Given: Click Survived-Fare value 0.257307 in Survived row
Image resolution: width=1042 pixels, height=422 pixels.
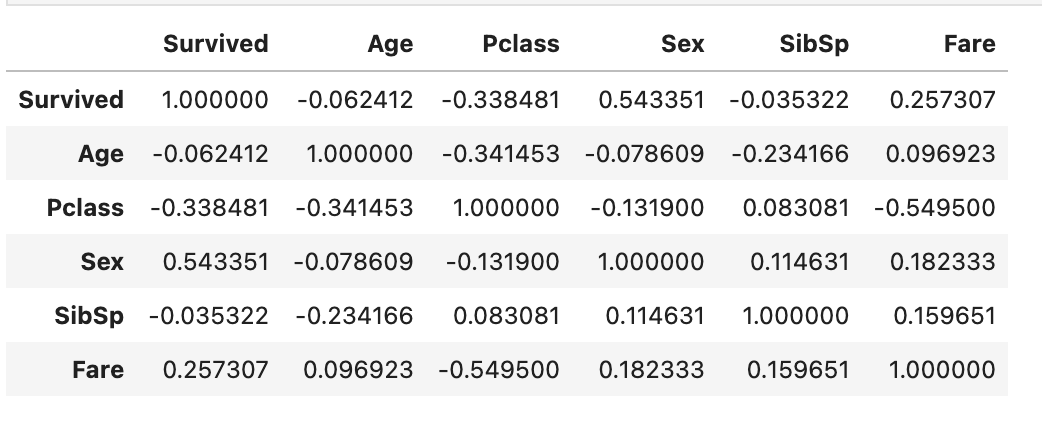Looking at the screenshot, I should coord(941,100).
